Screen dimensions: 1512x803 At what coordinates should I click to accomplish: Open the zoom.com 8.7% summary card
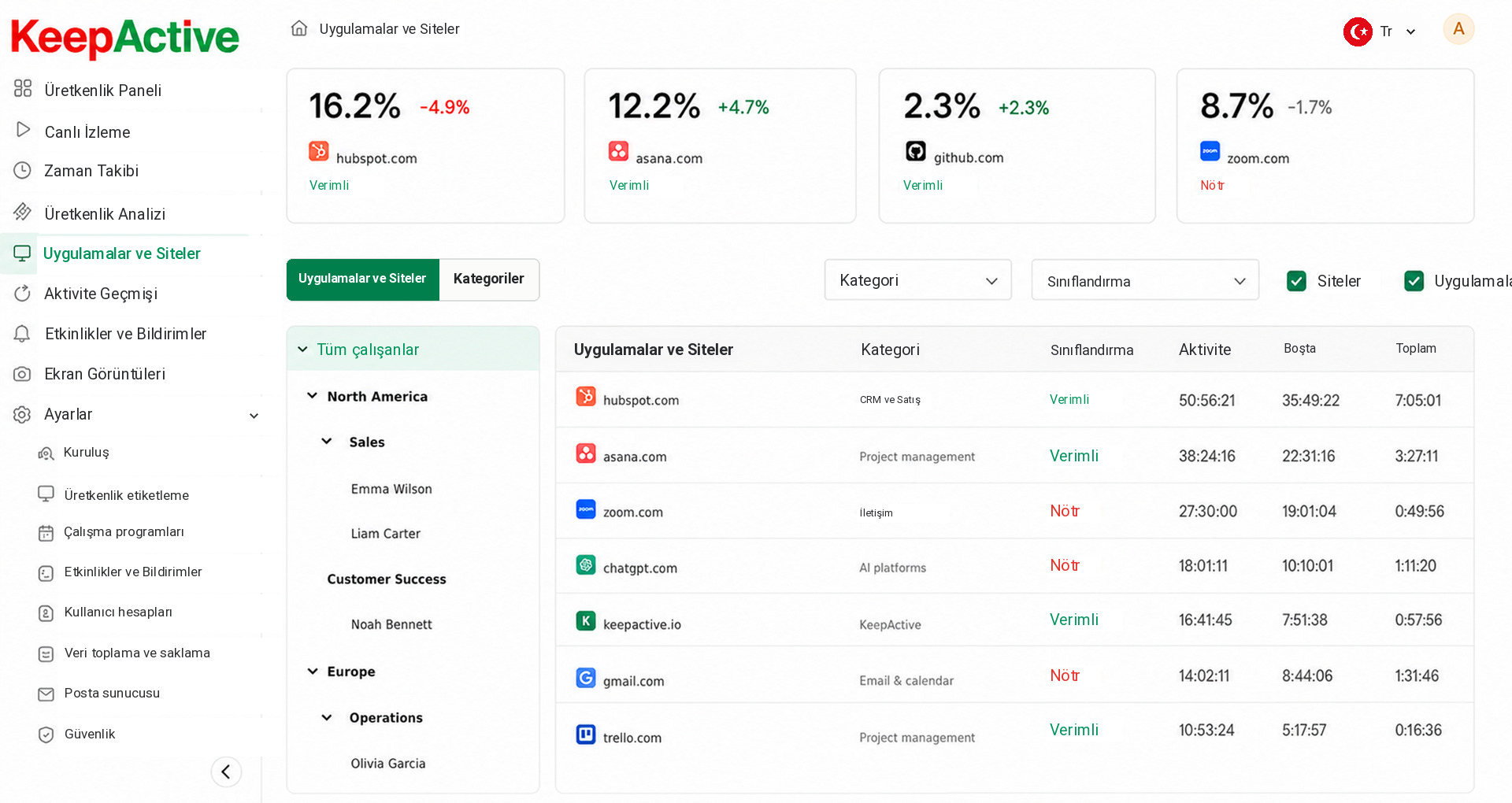click(x=1325, y=146)
